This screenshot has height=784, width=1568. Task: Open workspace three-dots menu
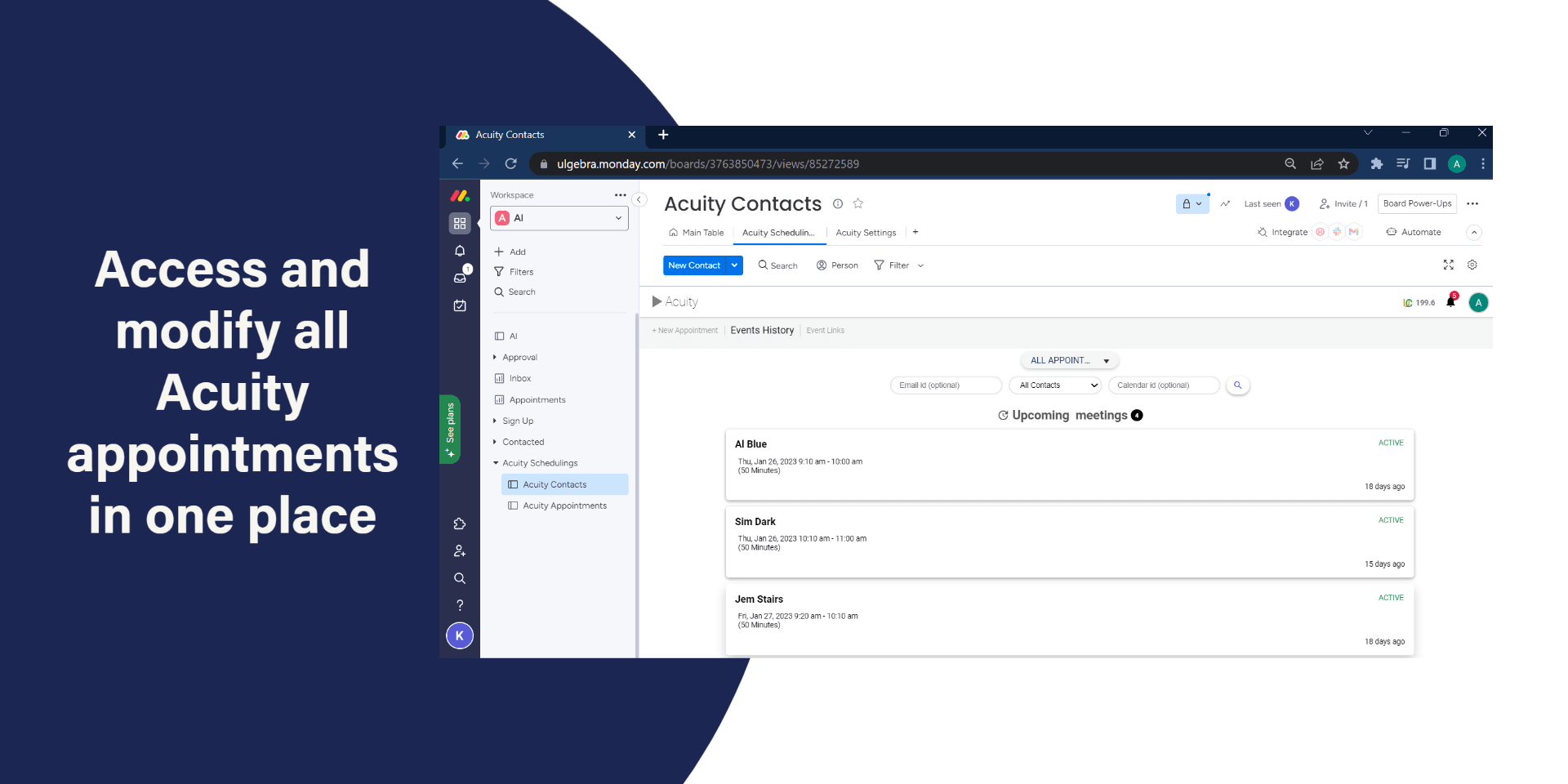(x=620, y=195)
